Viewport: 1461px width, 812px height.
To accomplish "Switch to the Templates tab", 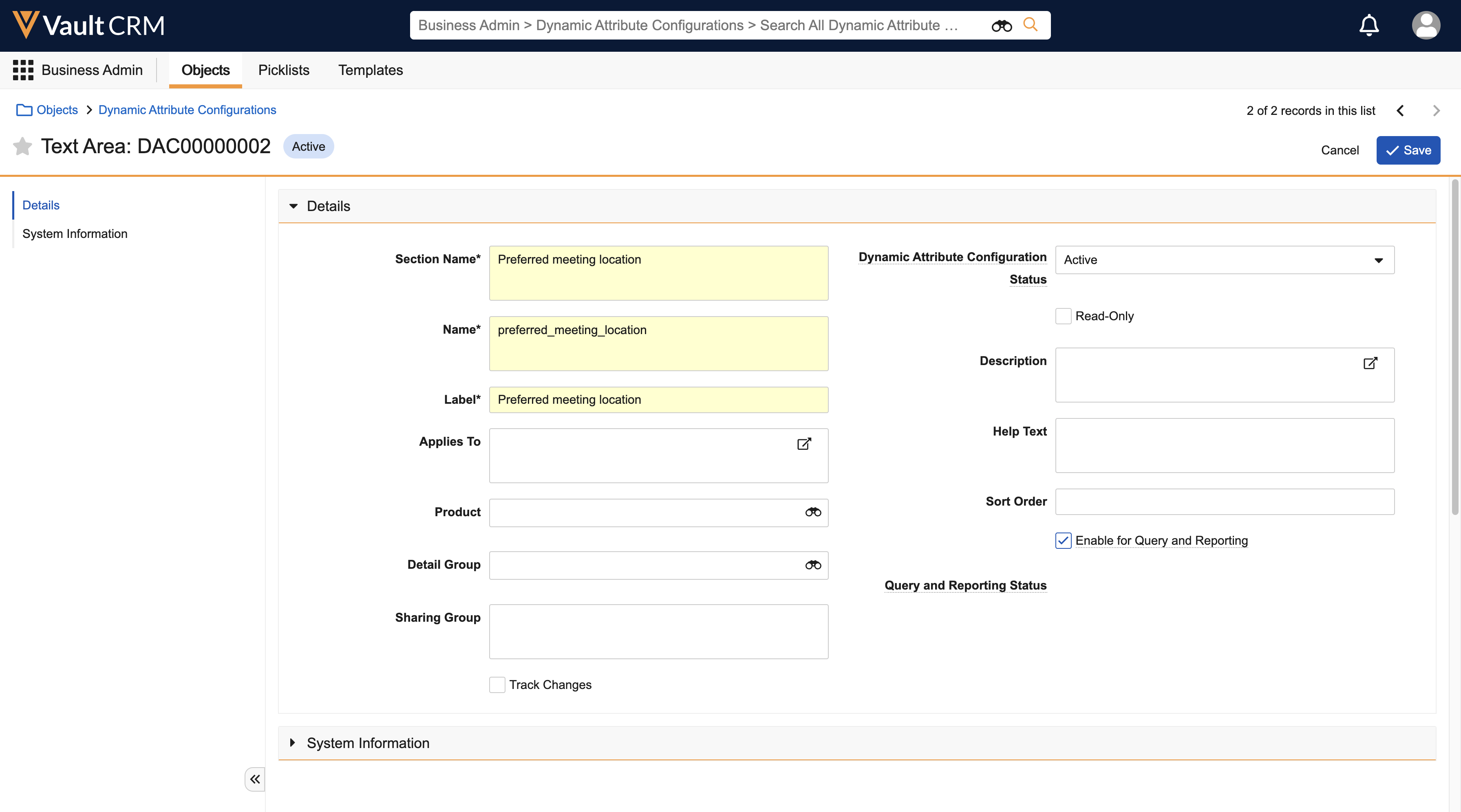I will [371, 70].
